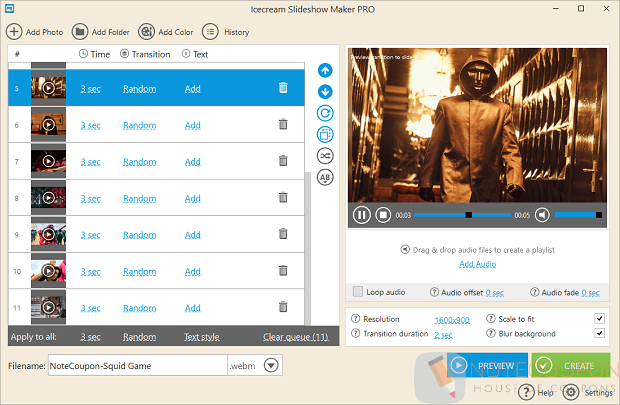This screenshot has height=405, width=620.
Task: Mute the preview with the speaker icon
Action: tap(542, 215)
